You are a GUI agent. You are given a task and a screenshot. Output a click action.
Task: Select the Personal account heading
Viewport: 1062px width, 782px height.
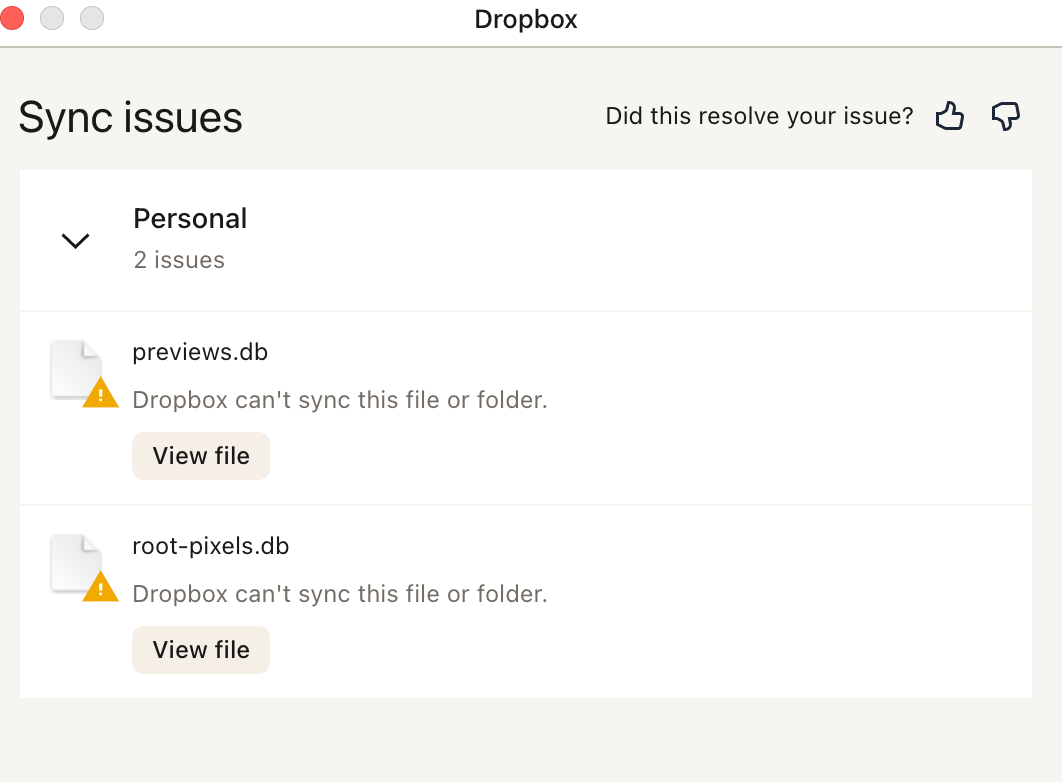click(x=190, y=219)
